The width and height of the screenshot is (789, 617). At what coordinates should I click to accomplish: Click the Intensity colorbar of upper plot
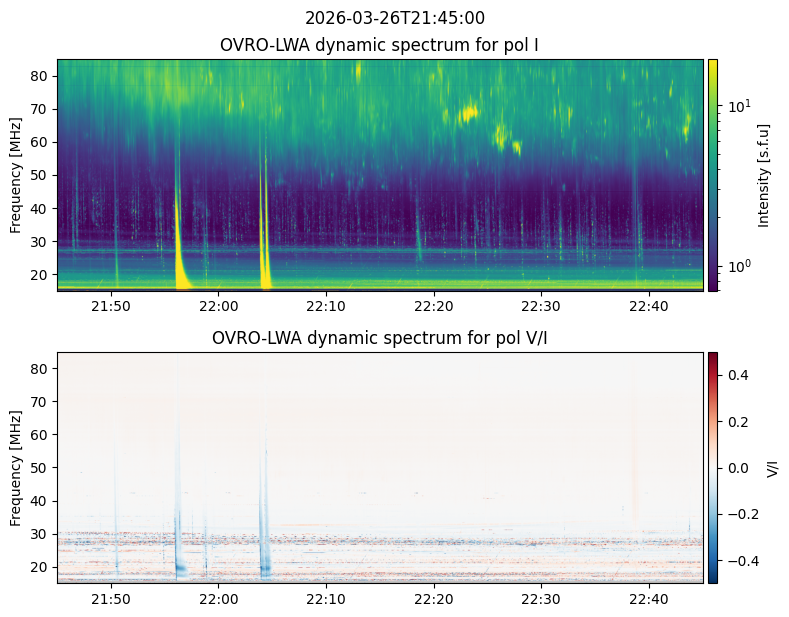(713, 175)
